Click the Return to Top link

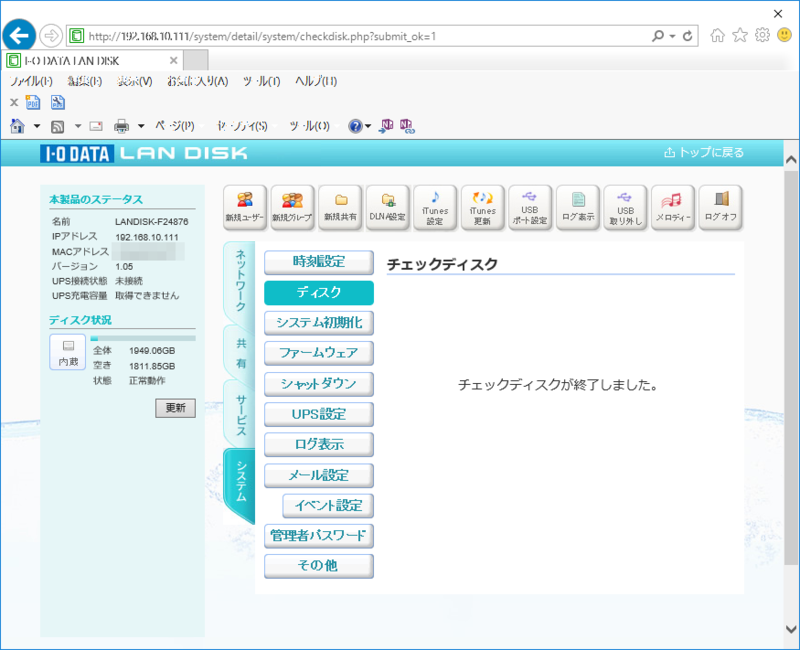pyautogui.click(x=704, y=152)
